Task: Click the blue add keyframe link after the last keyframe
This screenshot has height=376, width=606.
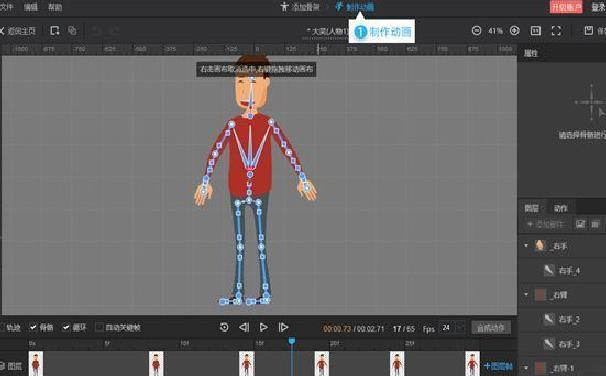Action: [498, 366]
